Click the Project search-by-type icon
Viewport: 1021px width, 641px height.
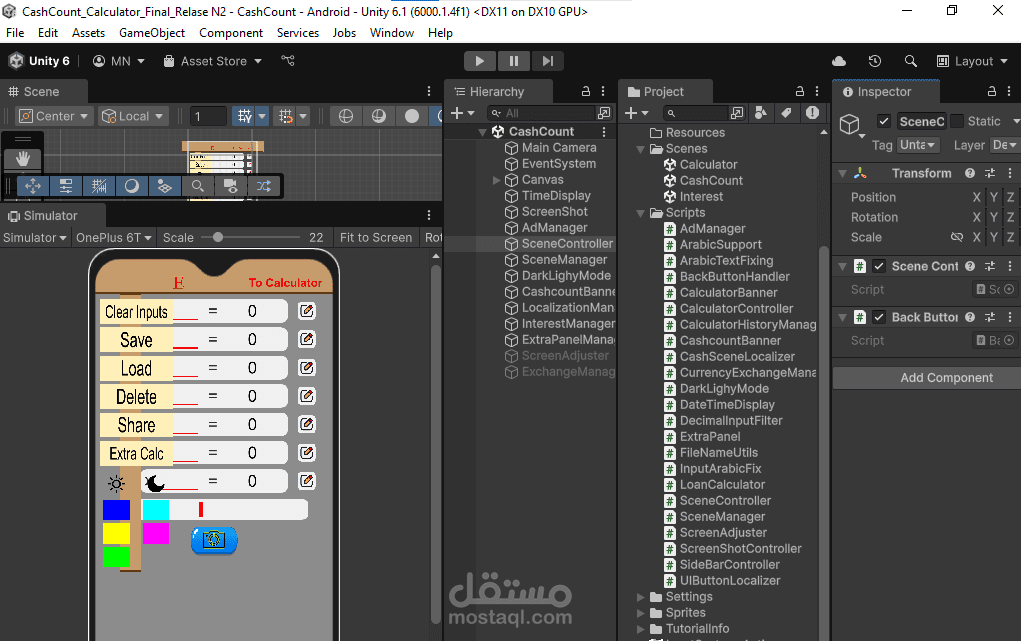761,113
